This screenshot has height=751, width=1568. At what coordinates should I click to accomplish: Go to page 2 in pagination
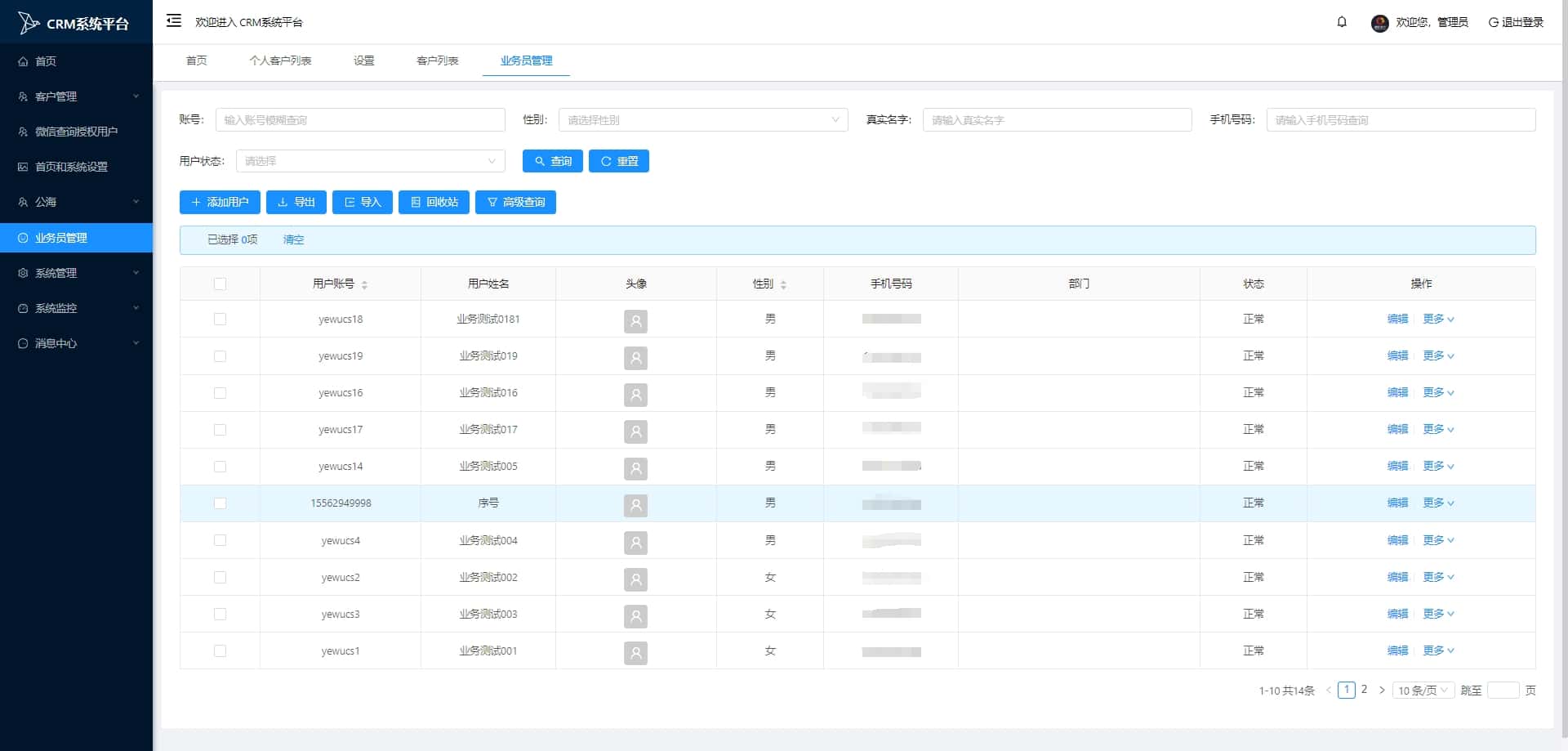(1364, 690)
